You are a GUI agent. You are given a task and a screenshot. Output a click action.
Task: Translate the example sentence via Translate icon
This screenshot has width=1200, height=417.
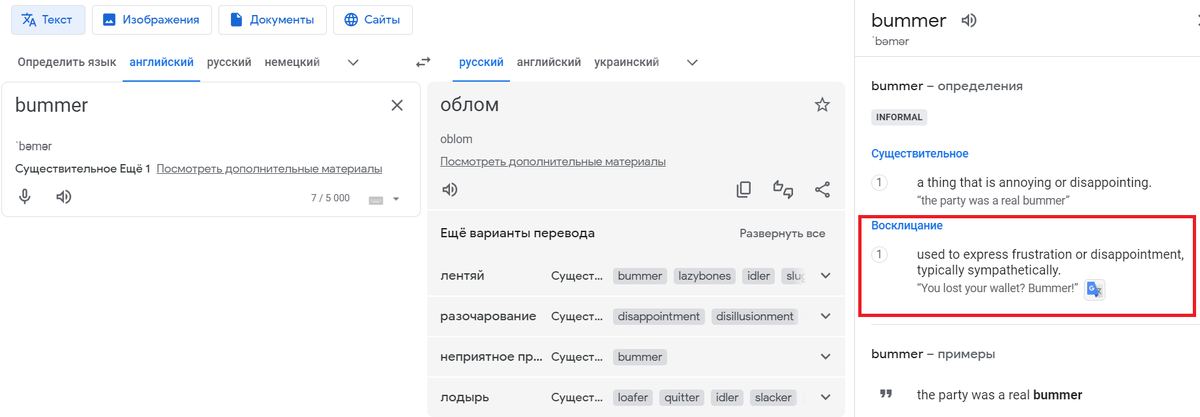1095,289
